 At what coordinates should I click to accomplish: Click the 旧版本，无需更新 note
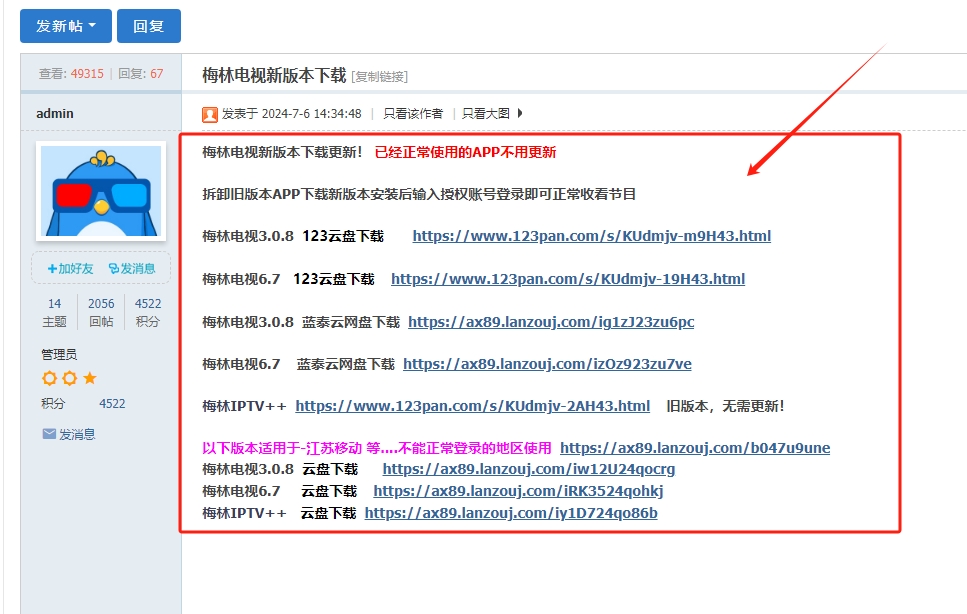725,406
